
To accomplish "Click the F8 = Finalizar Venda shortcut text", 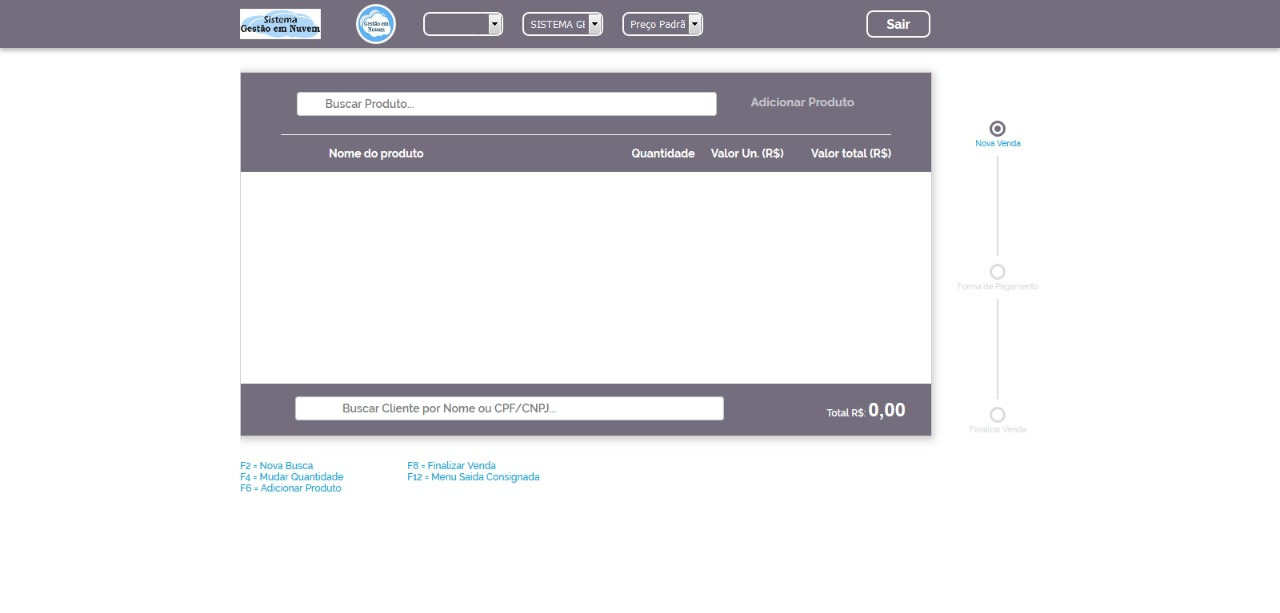I will [451, 466].
